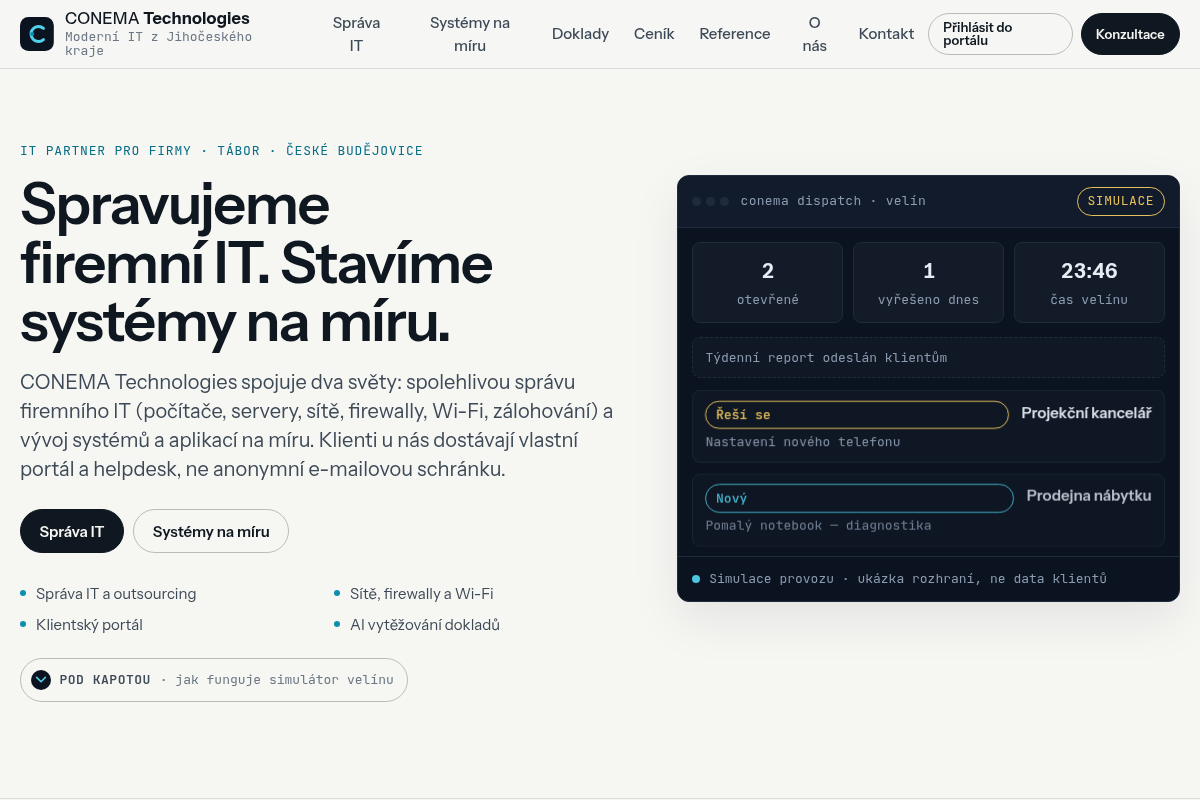Click the Konzultace button
1200x800 pixels.
(x=1130, y=34)
